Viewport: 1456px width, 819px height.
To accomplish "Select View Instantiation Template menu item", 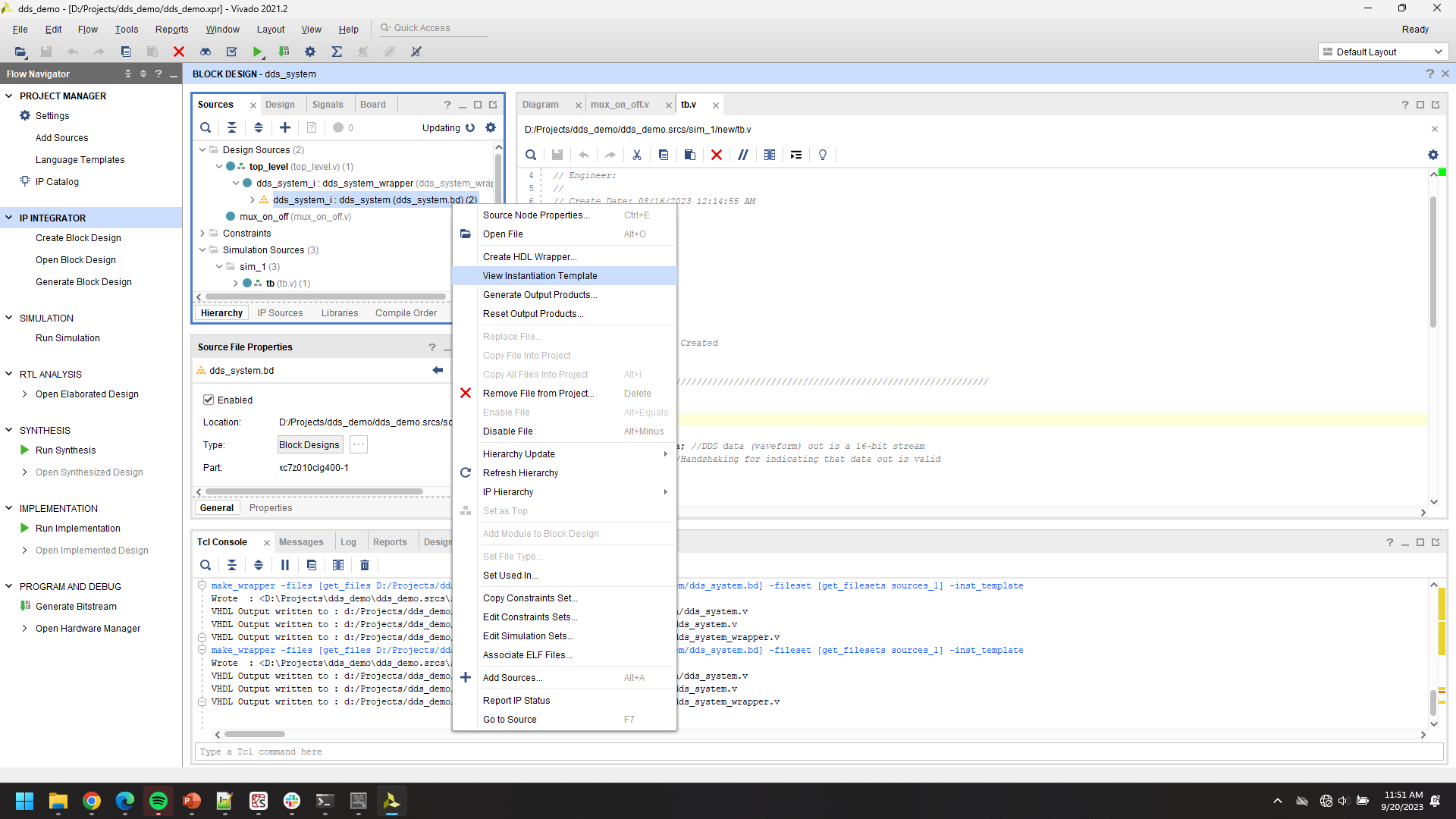I will pos(564,276).
